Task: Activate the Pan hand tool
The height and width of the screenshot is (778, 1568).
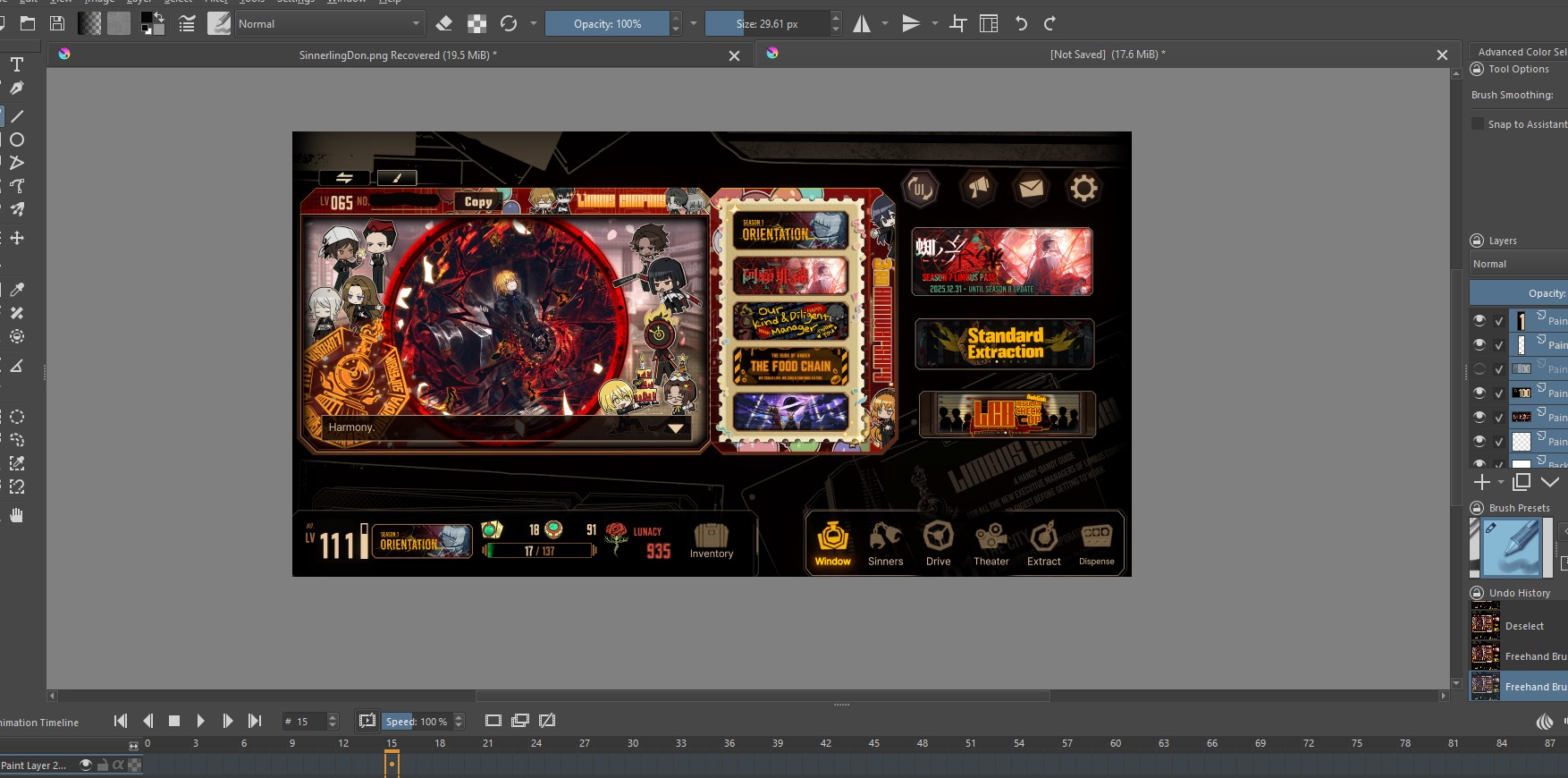Action: [16, 515]
